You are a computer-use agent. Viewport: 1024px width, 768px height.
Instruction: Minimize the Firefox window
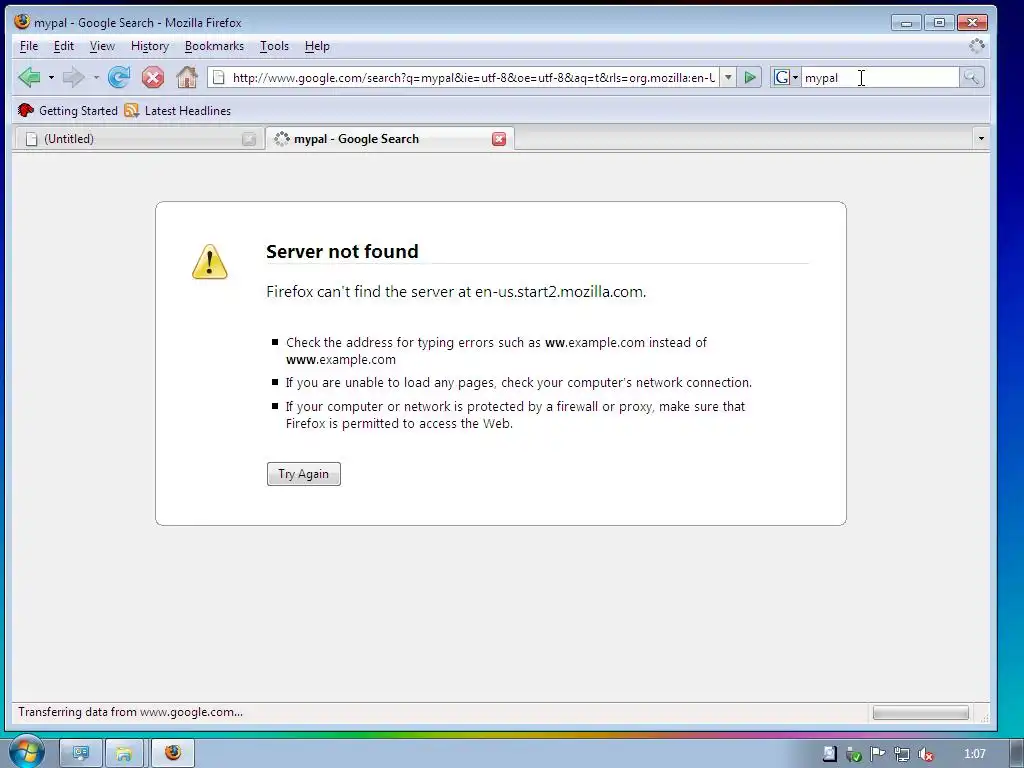[906, 22]
